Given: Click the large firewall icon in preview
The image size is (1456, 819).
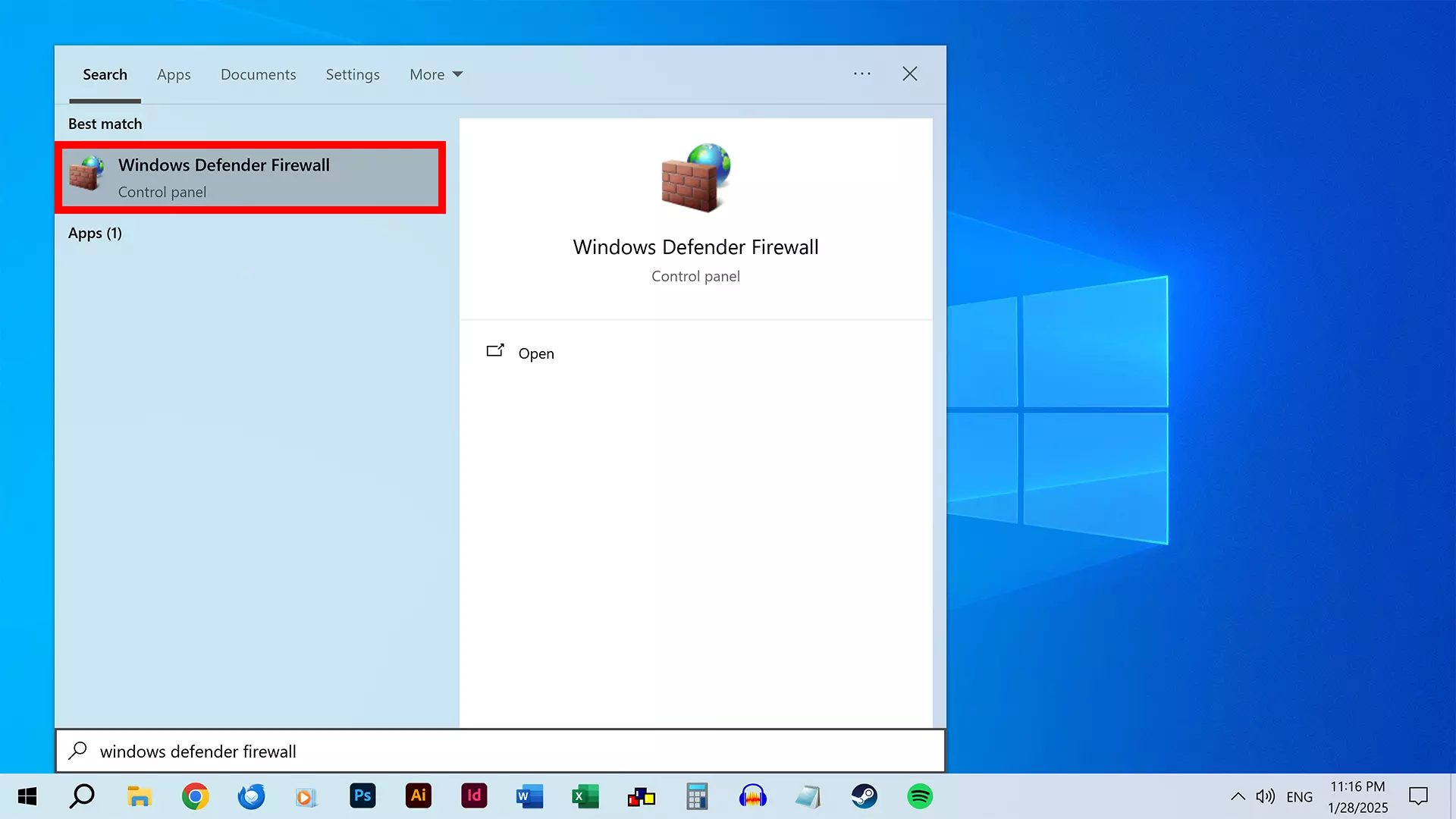Looking at the screenshot, I should (x=695, y=177).
